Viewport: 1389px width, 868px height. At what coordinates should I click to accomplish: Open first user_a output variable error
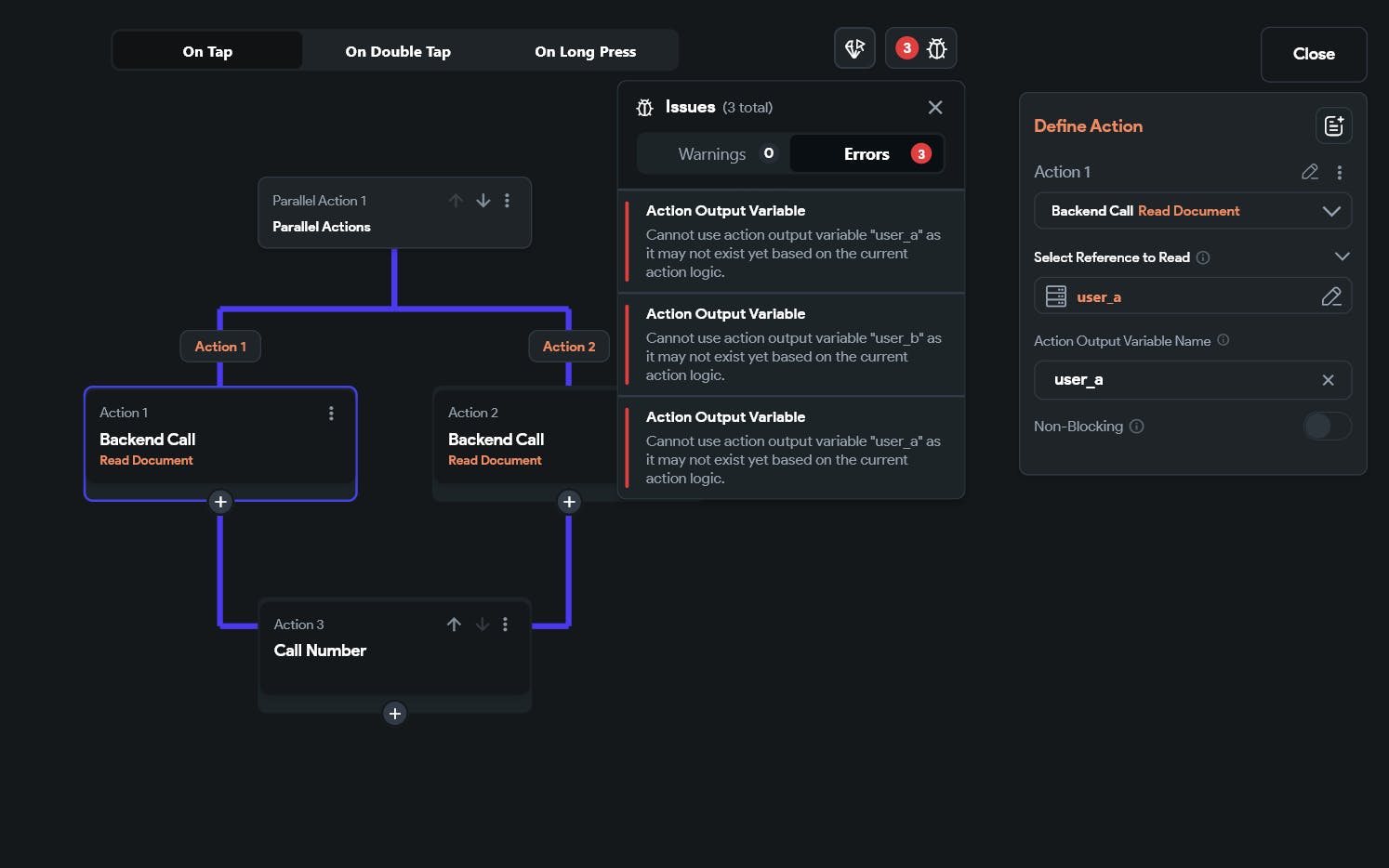pyautogui.click(x=791, y=242)
